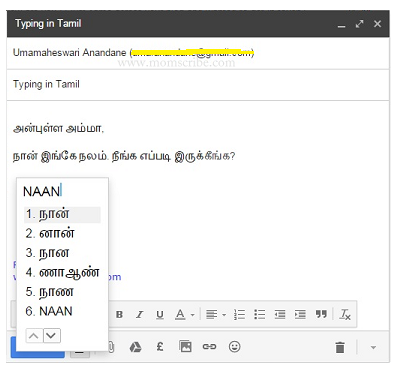Insert a bulleted list
397x375 pixels.
pyautogui.click(x=260, y=314)
